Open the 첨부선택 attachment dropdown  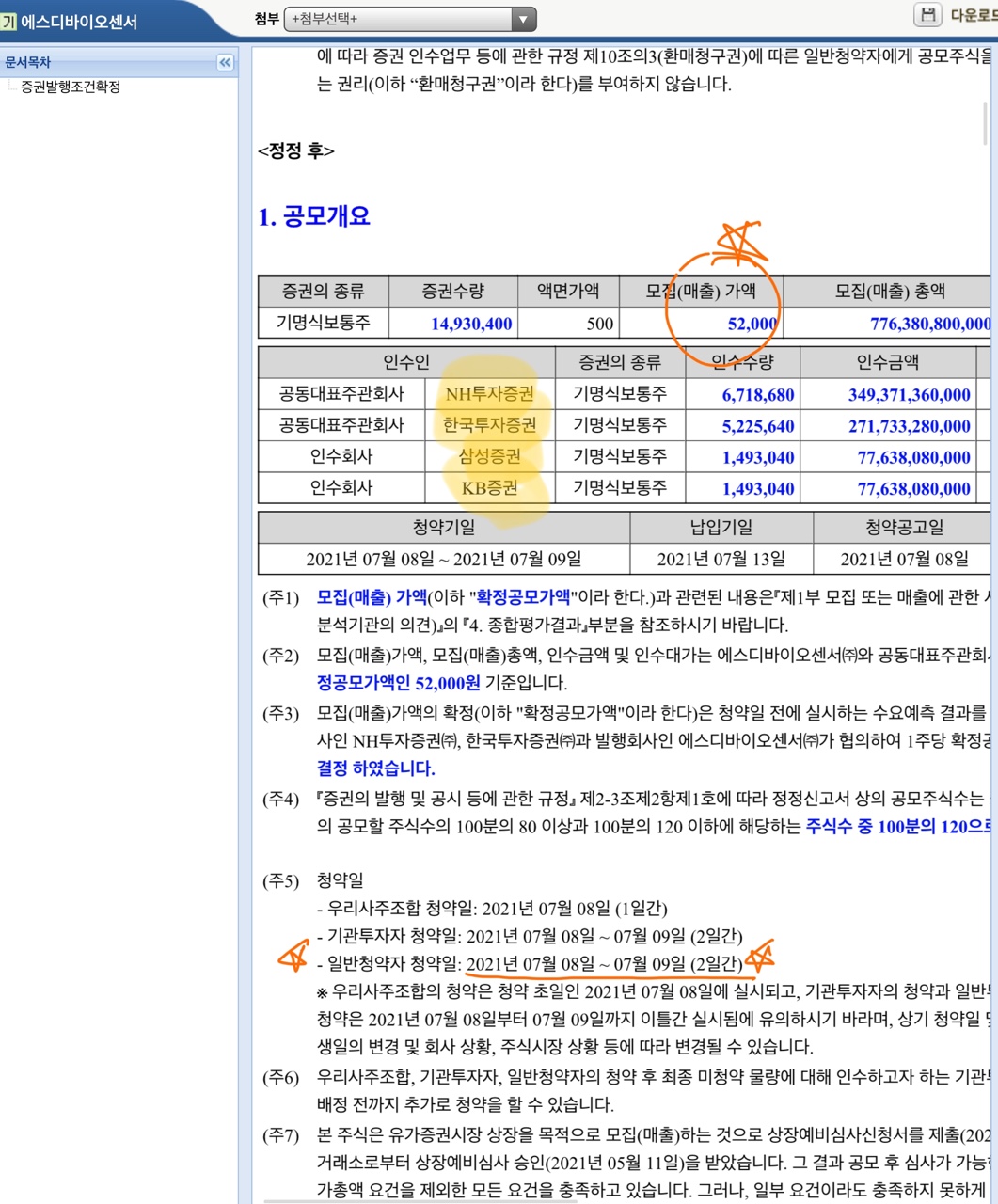[x=409, y=18]
